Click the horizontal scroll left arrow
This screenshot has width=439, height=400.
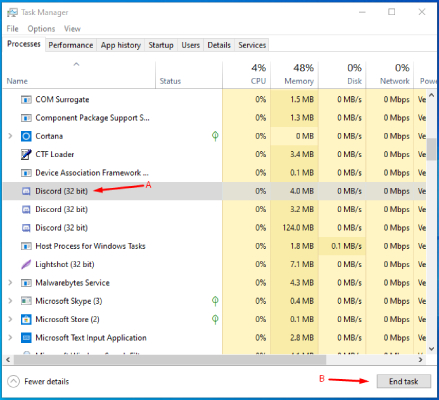click(8, 360)
